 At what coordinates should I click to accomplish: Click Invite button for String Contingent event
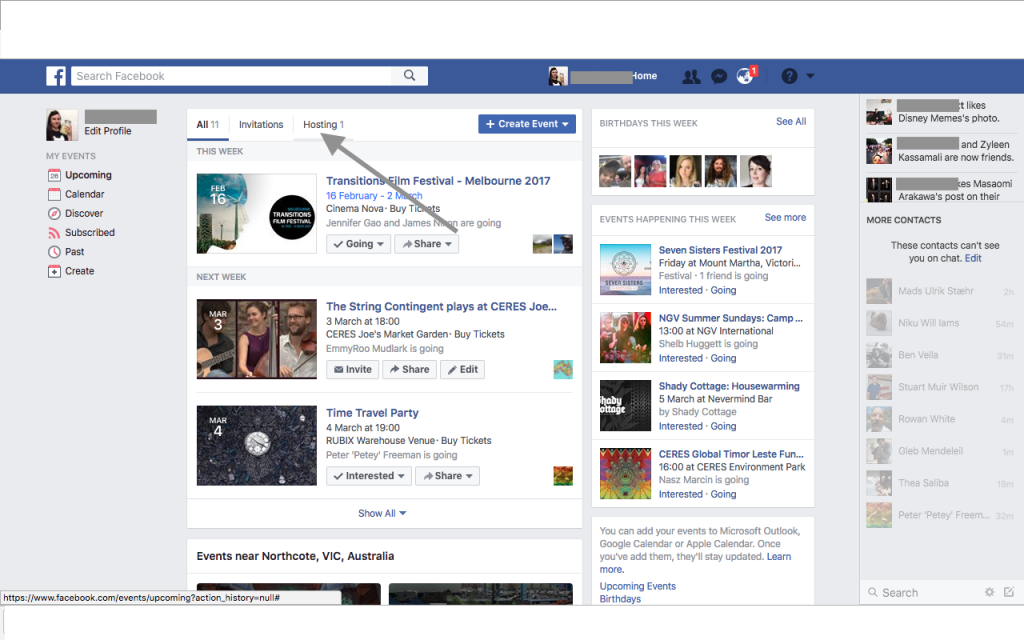(353, 370)
